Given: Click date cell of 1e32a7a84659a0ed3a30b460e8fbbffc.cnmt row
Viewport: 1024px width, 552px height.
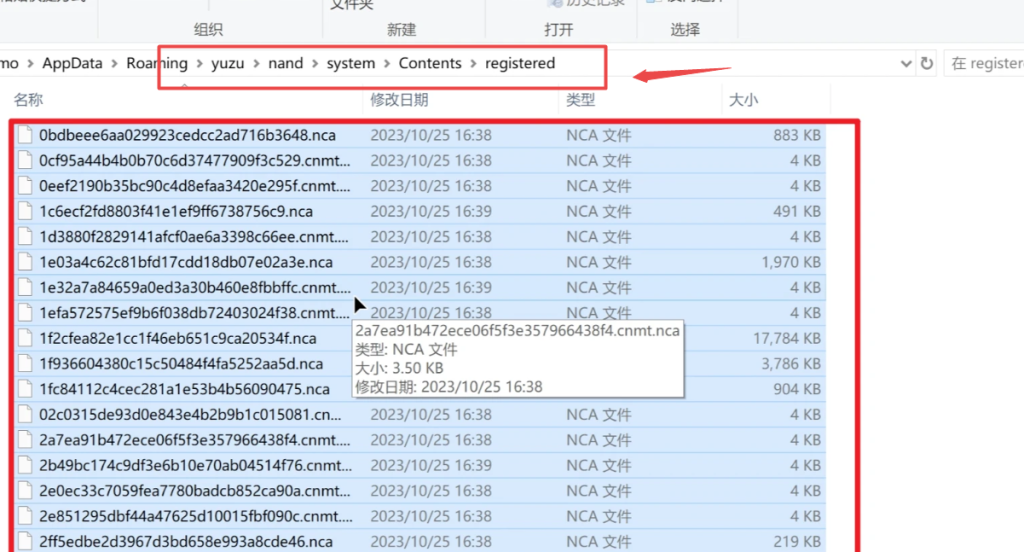Looking at the screenshot, I should [431, 288].
